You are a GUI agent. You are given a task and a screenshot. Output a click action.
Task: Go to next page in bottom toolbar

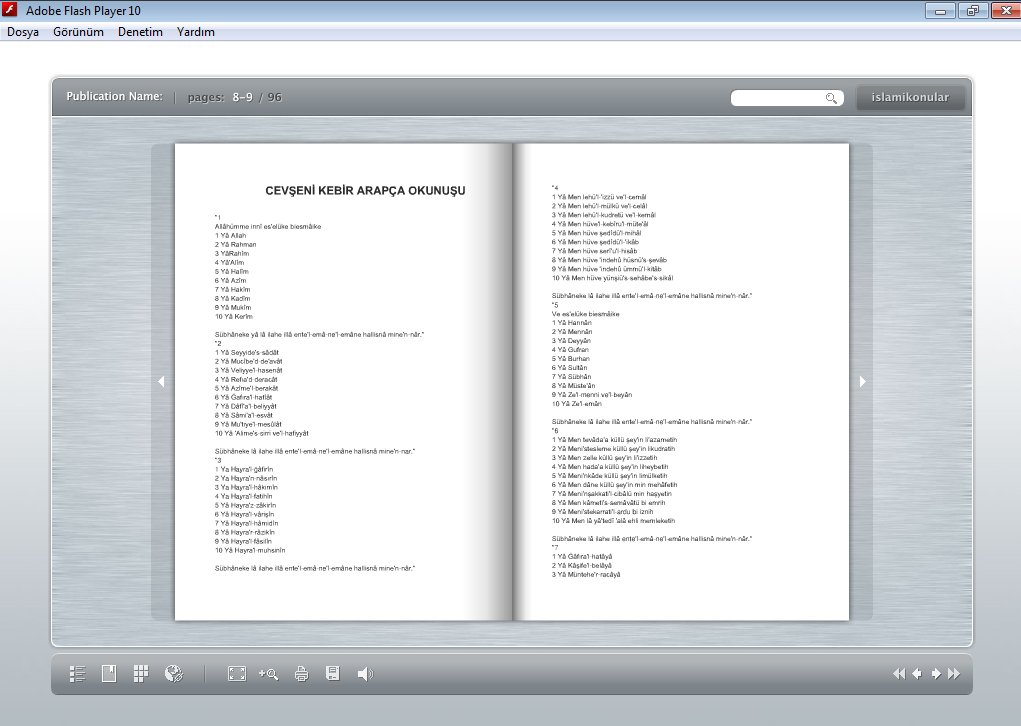[x=936, y=674]
